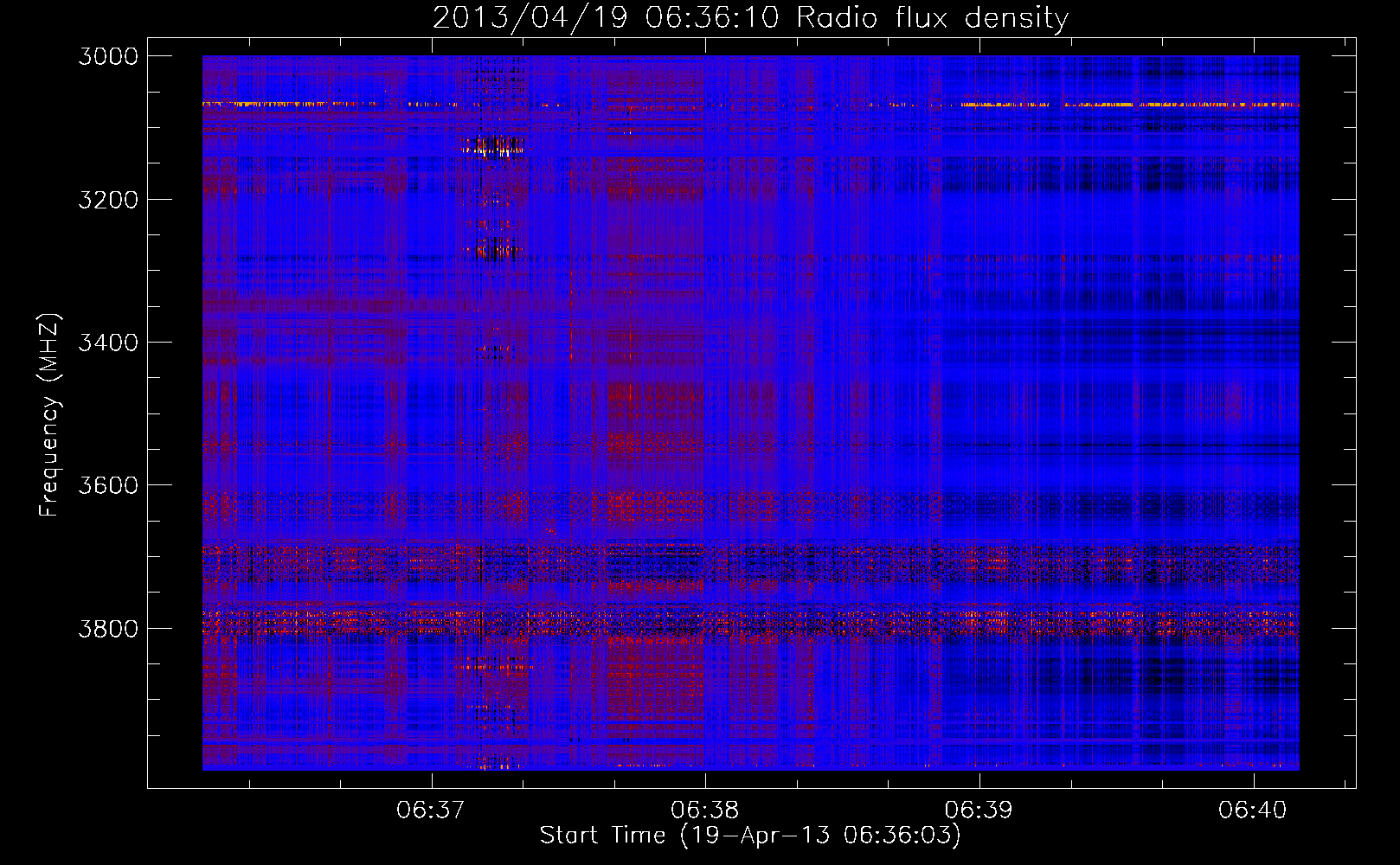Screen dimensions: 1400x865
Task: Click the 3800 frequency axis label
Action: [108, 628]
